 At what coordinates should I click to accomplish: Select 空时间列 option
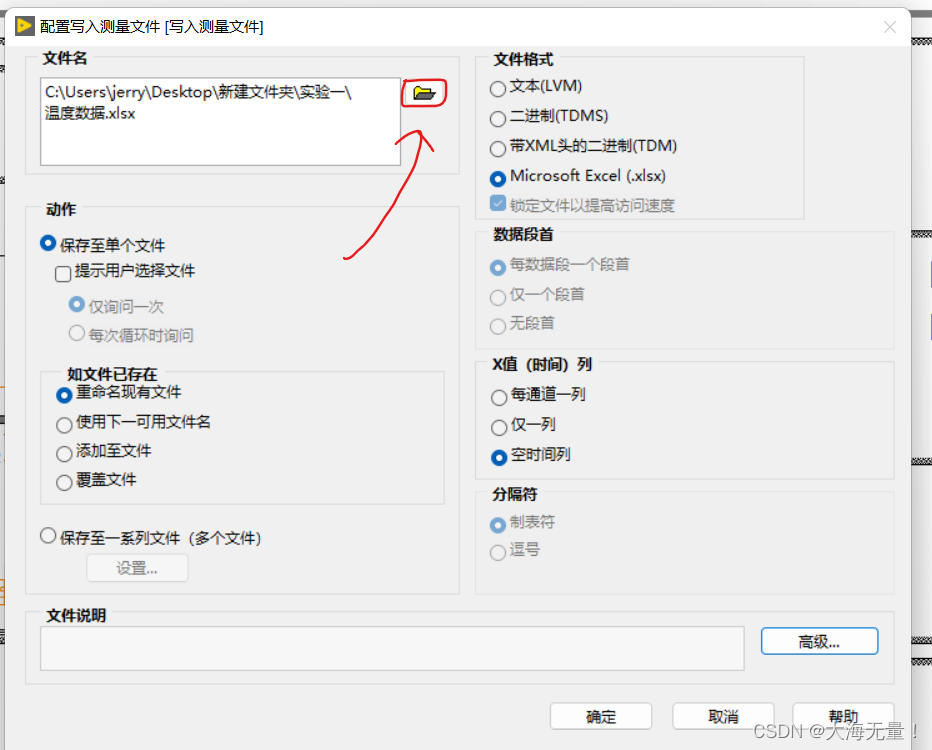[x=499, y=458]
